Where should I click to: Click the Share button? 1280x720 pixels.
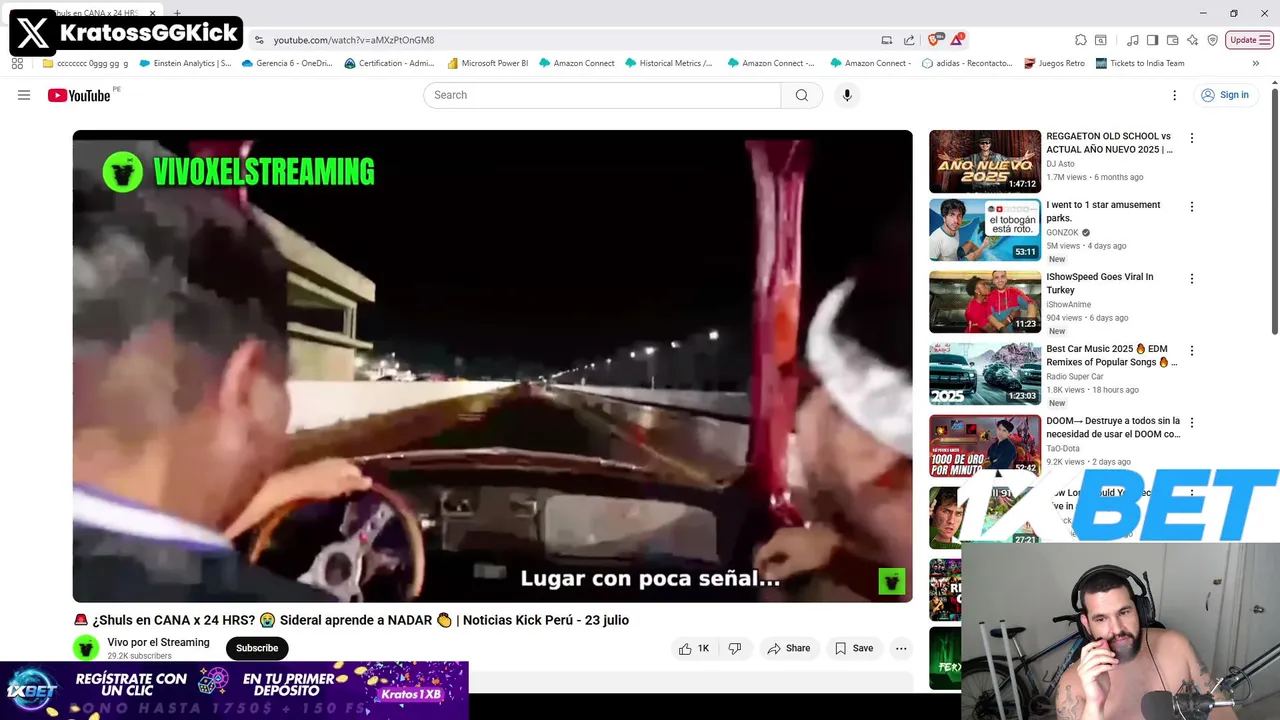788,648
